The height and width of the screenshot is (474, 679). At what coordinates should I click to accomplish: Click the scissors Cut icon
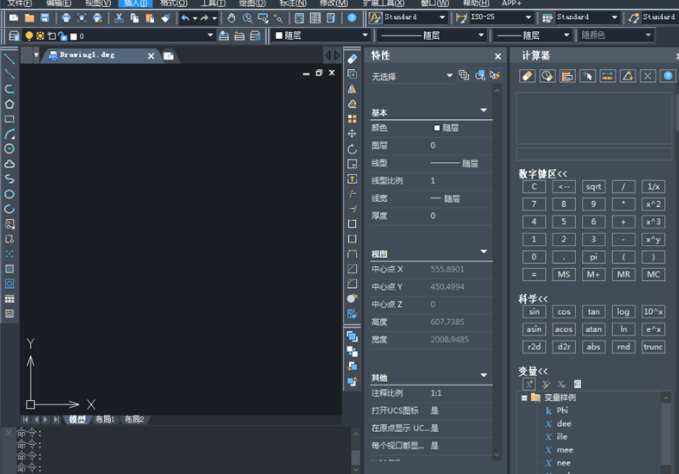[119, 18]
